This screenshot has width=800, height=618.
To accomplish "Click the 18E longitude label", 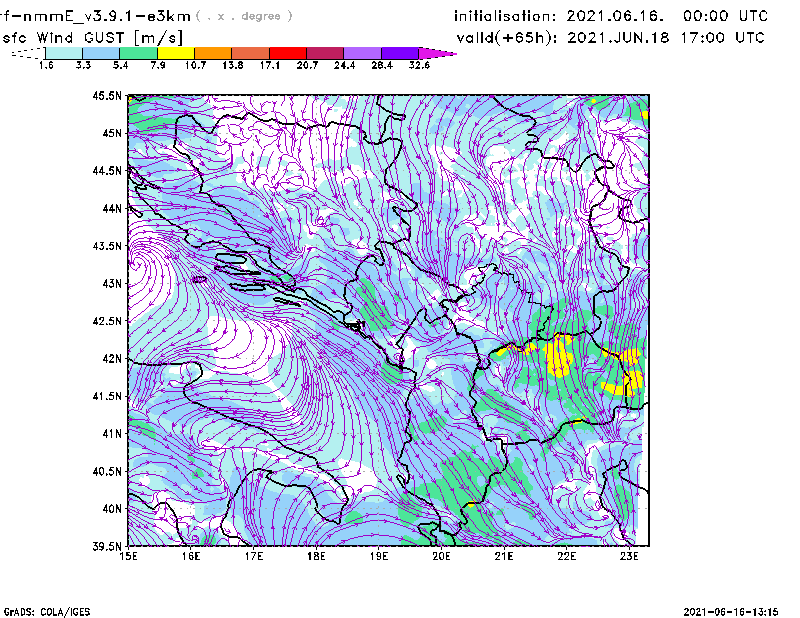I will [x=316, y=556].
